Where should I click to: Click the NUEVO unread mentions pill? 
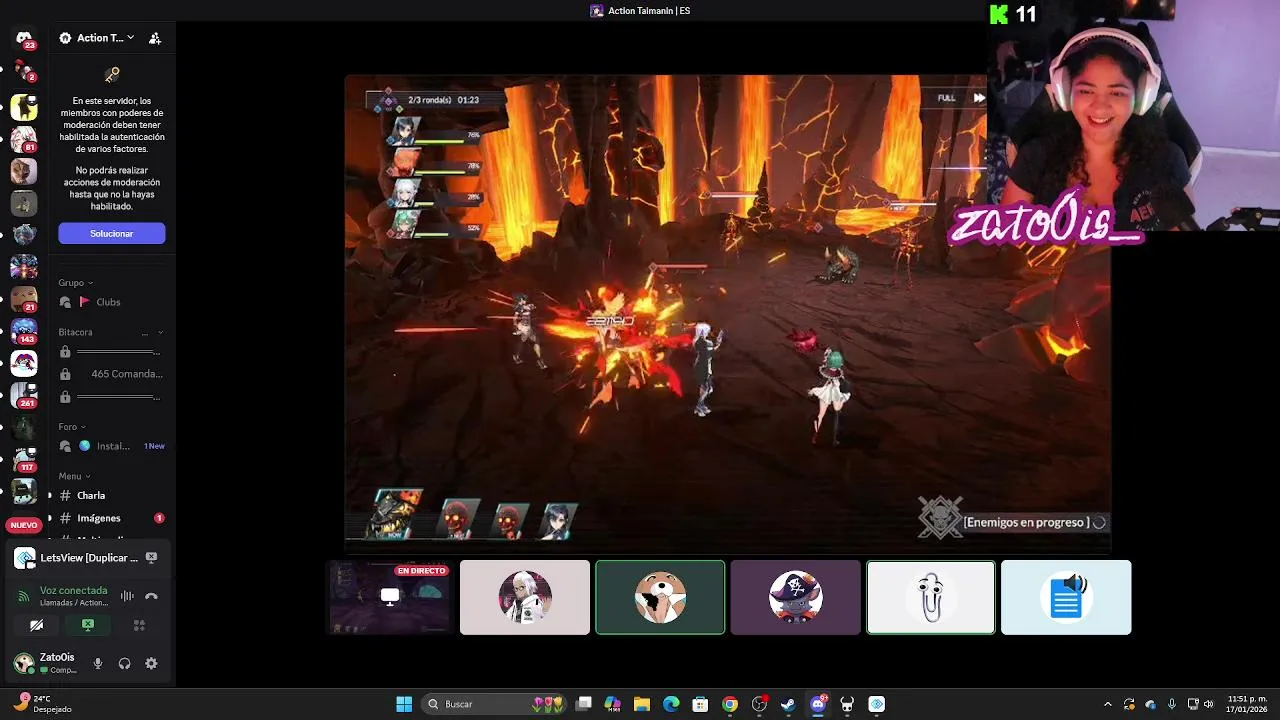click(x=24, y=525)
